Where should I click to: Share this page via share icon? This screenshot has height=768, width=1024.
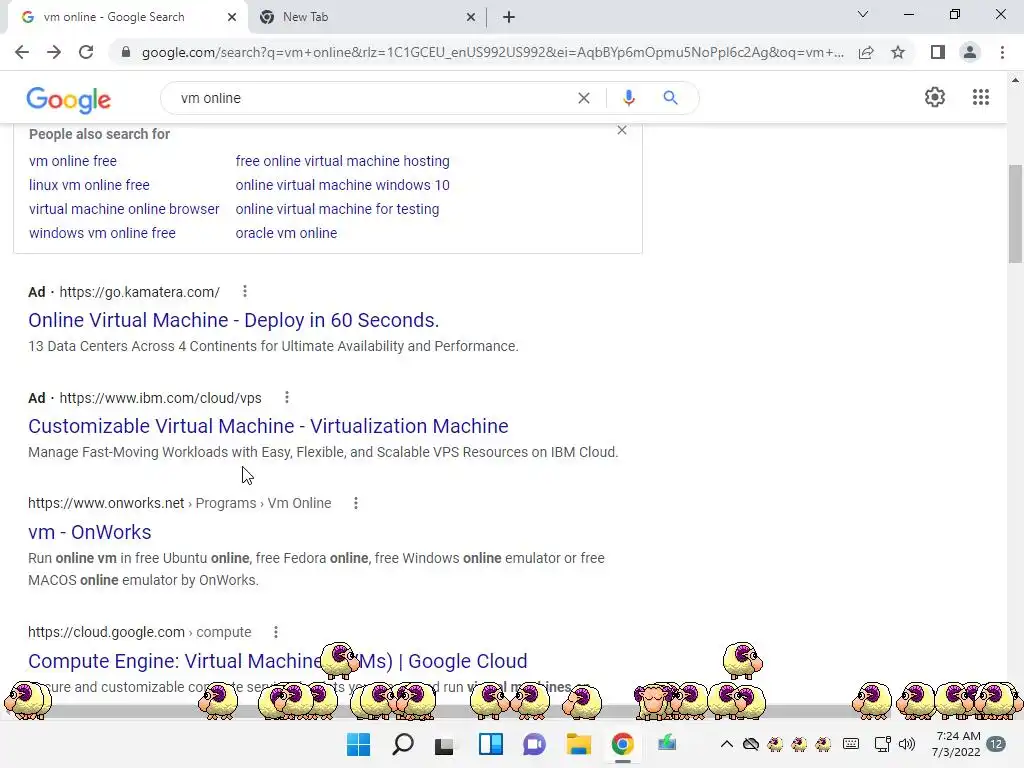[866, 52]
